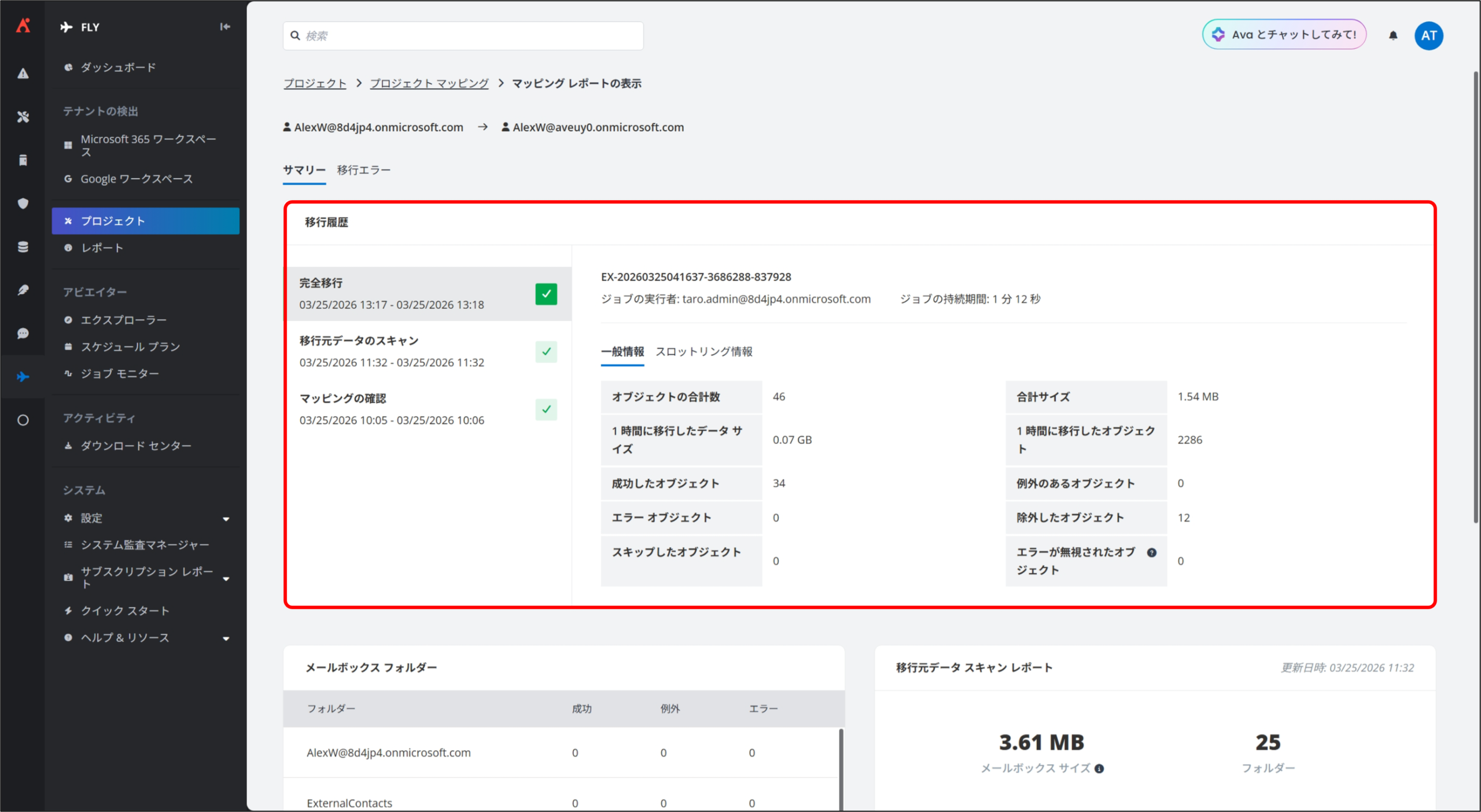The width and height of the screenshot is (1481, 812).
Task: Click Ava とチャットしてみて! button
Action: 1284,35
